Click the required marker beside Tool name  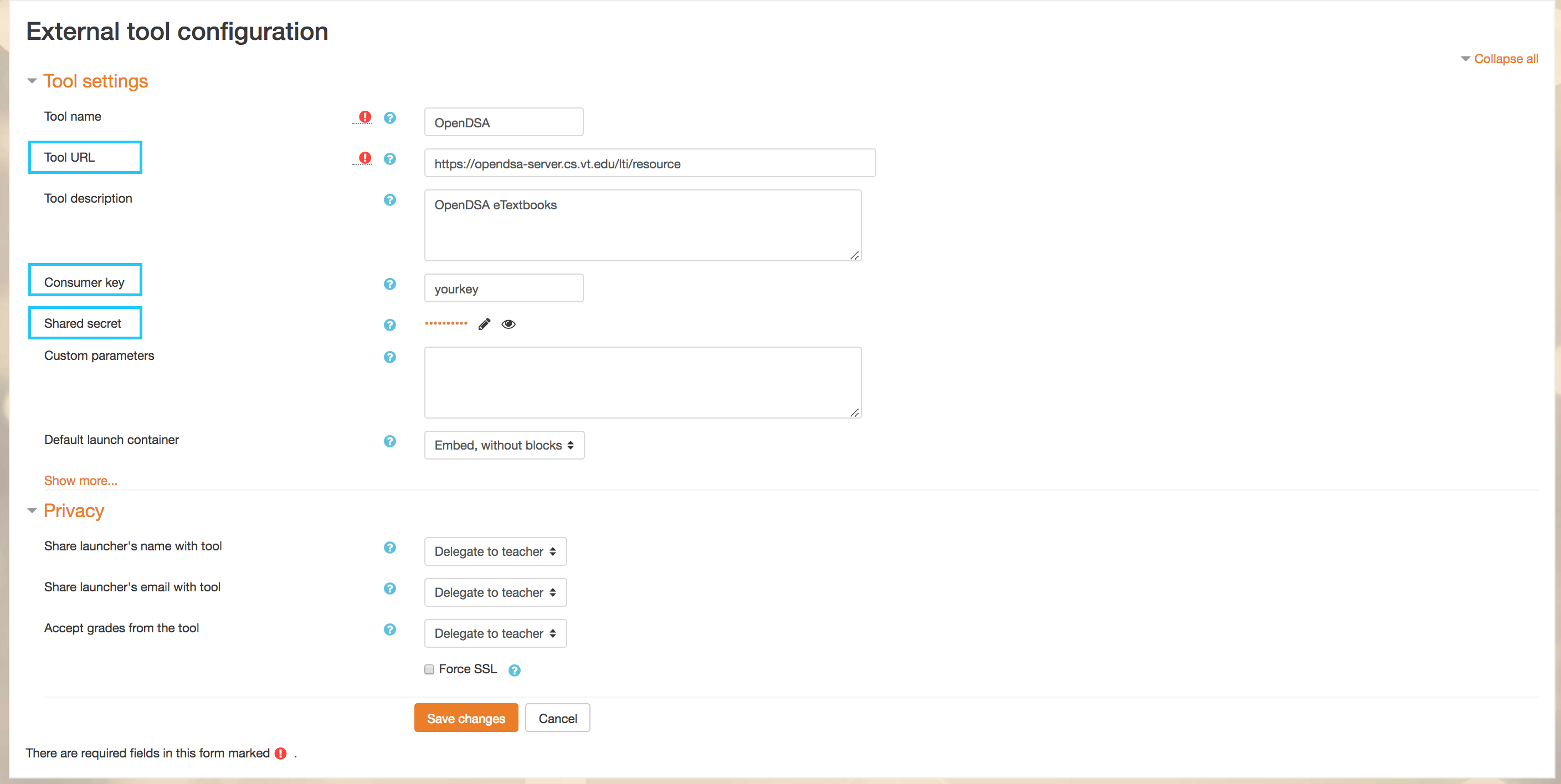pos(365,116)
